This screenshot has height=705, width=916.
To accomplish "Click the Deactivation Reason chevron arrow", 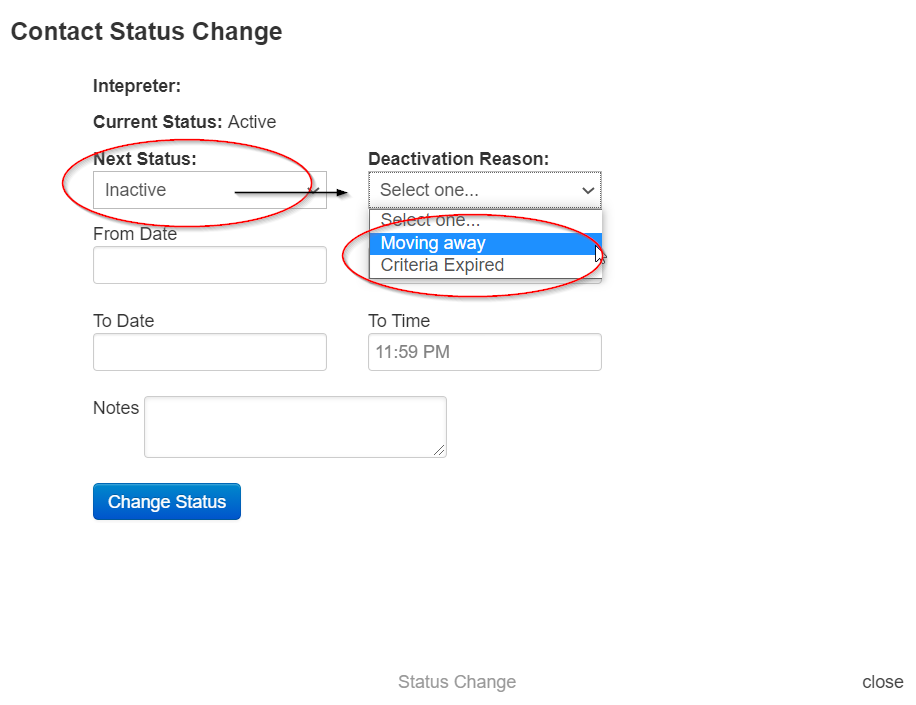I will [588, 190].
